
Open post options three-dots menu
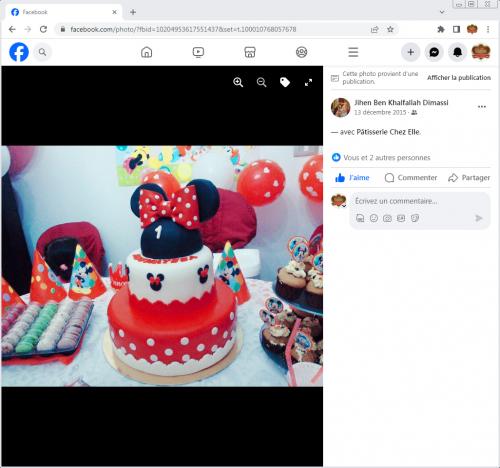(x=482, y=107)
